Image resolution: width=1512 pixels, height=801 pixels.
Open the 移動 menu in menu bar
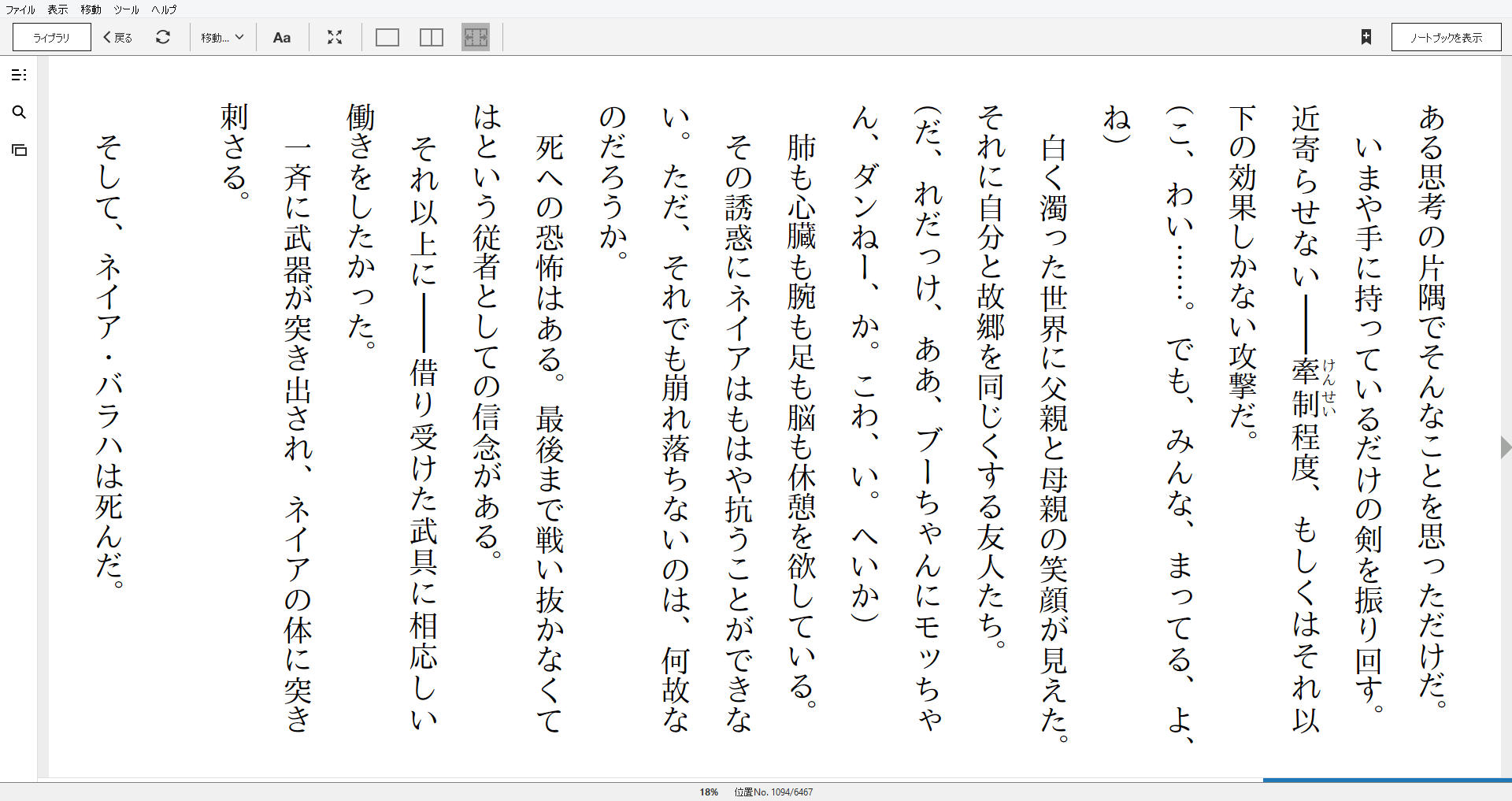(91, 9)
